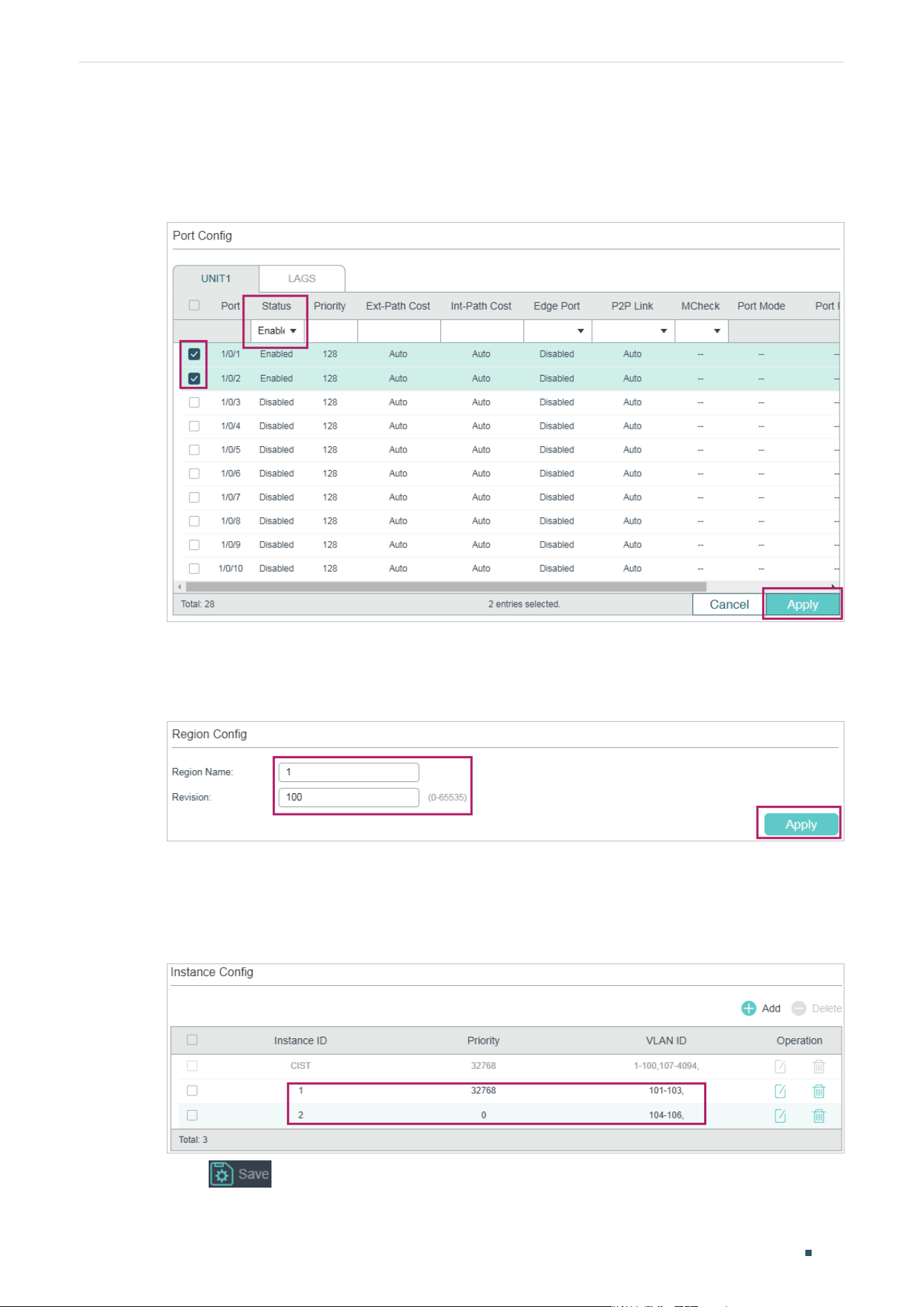Click Apply in Port Config
The height and width of the screenshot is (1307, 924).
(x=803, y=605)
